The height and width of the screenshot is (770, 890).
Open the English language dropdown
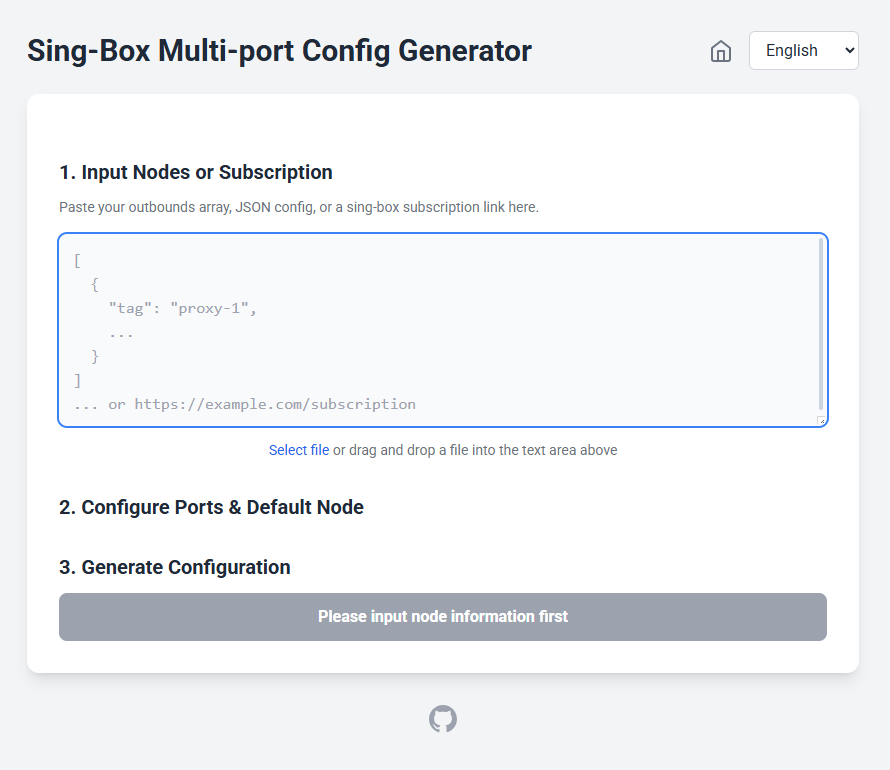point(803,50)
